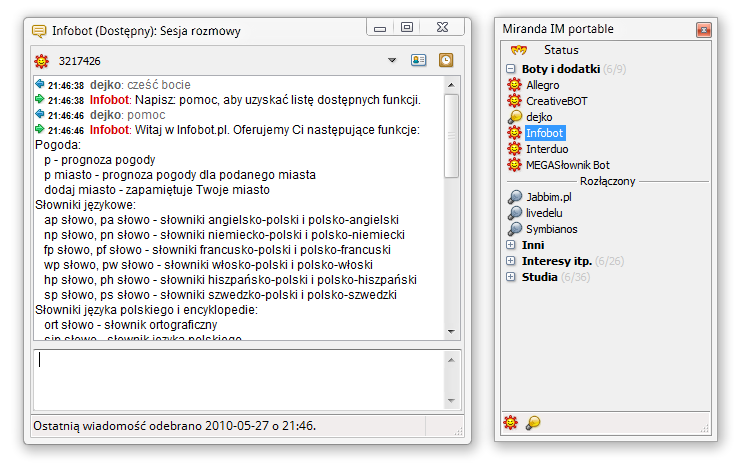Select the livedelu contact
Viewport: 744px width, 467px height.
(544, 213)
